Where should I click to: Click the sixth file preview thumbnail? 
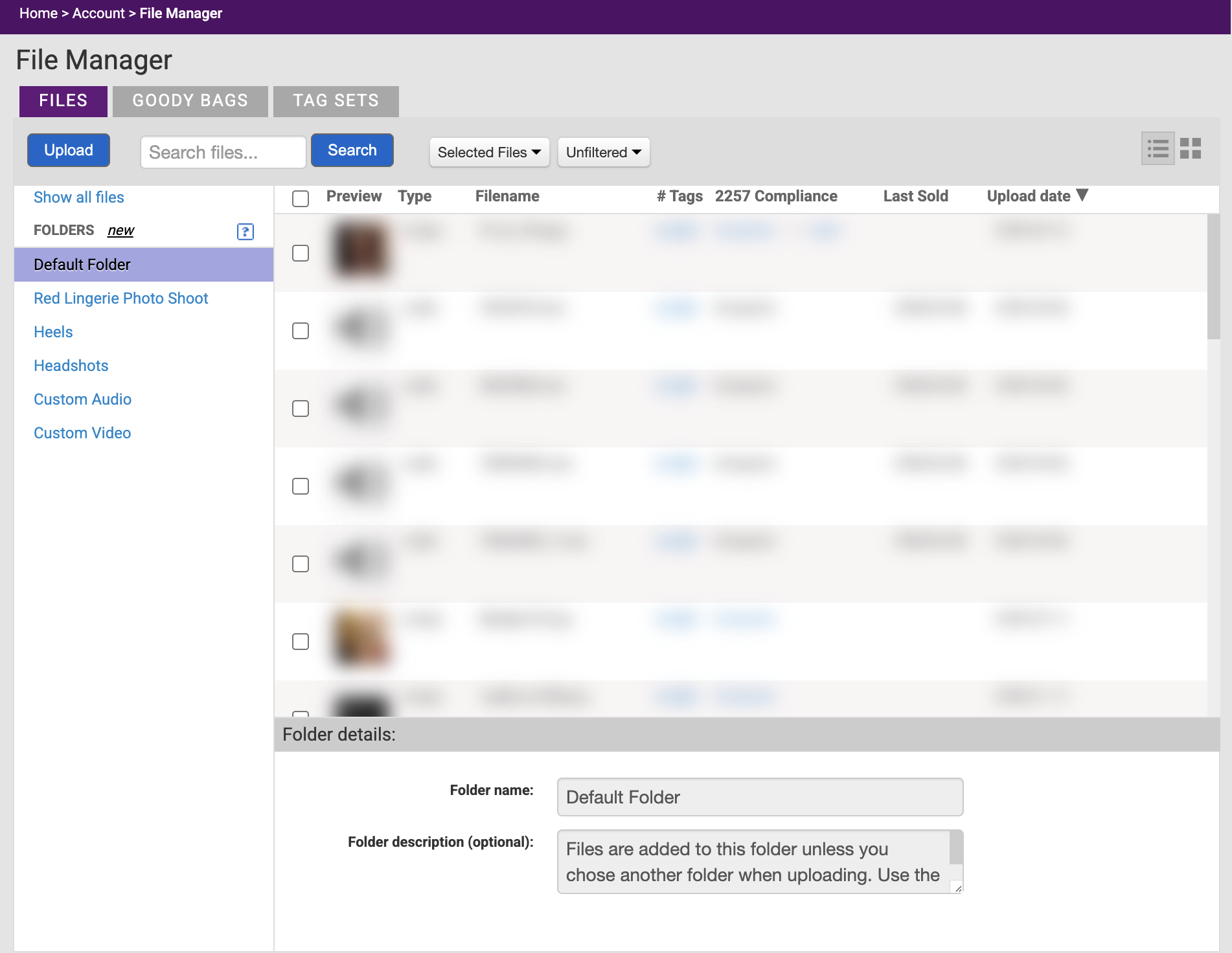pyautogui.click(x=361, y=638)
